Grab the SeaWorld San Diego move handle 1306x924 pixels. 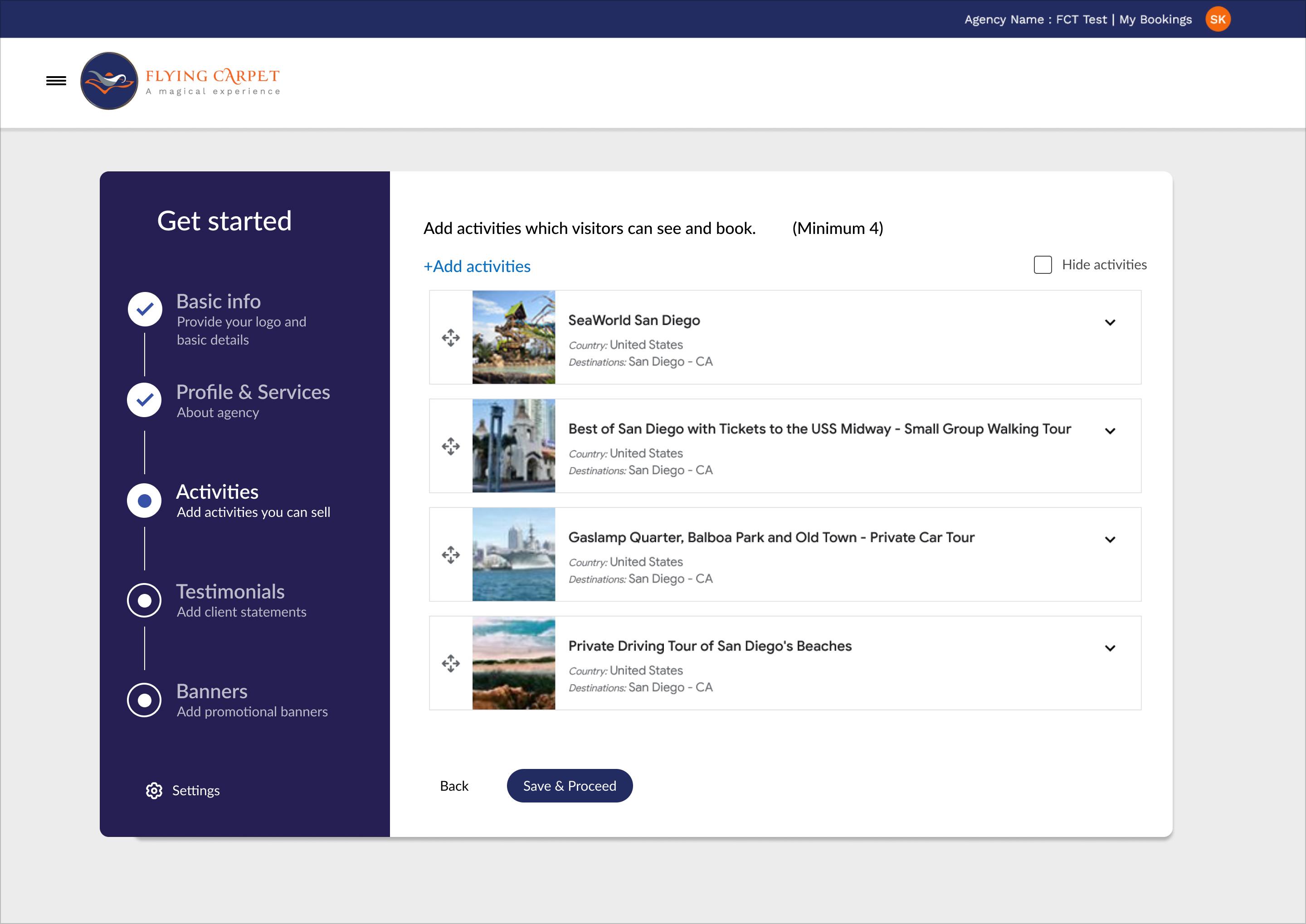[451, 337]
